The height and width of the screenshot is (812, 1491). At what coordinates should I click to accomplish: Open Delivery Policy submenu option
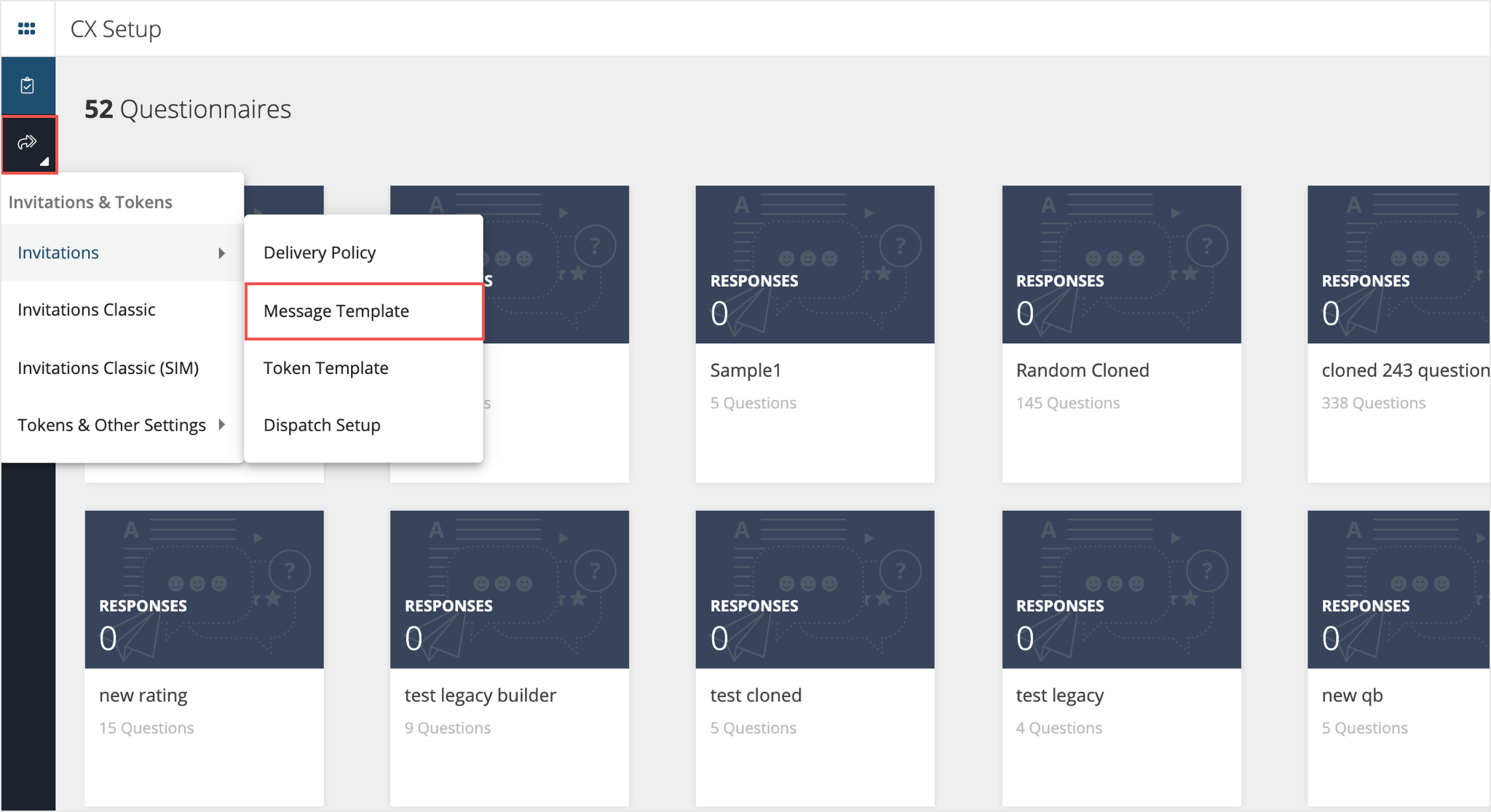coord(320,252)
